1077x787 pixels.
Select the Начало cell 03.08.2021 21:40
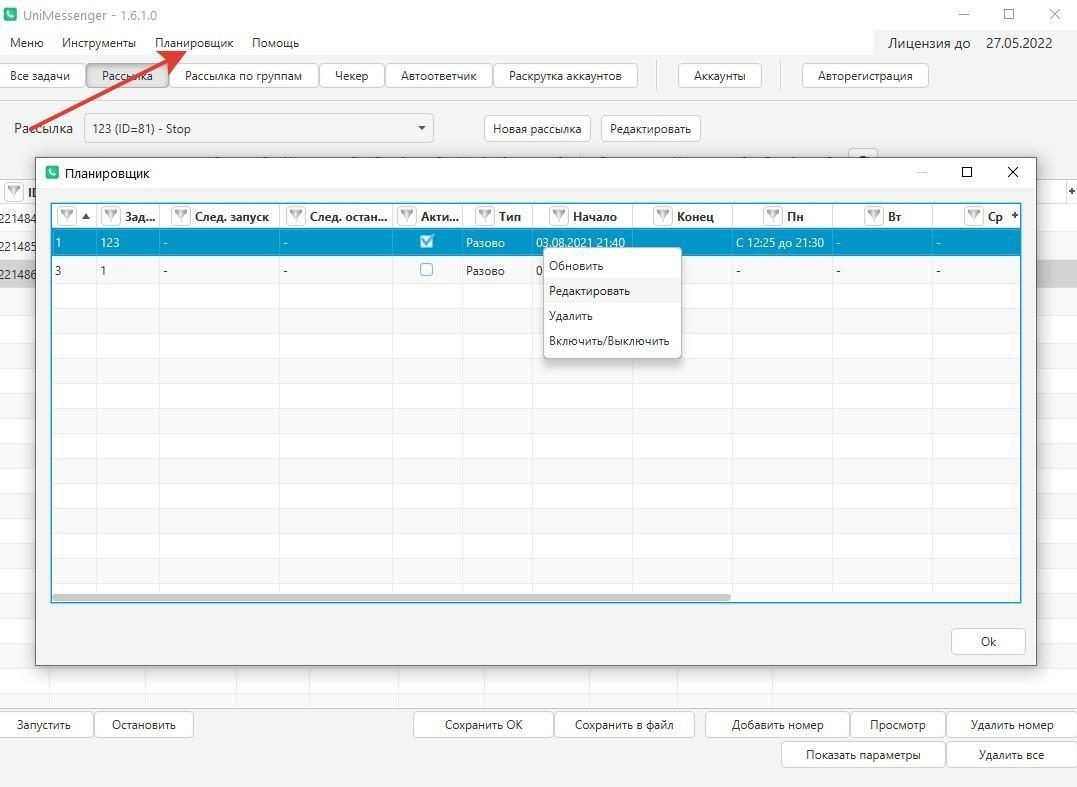point(582,242)
